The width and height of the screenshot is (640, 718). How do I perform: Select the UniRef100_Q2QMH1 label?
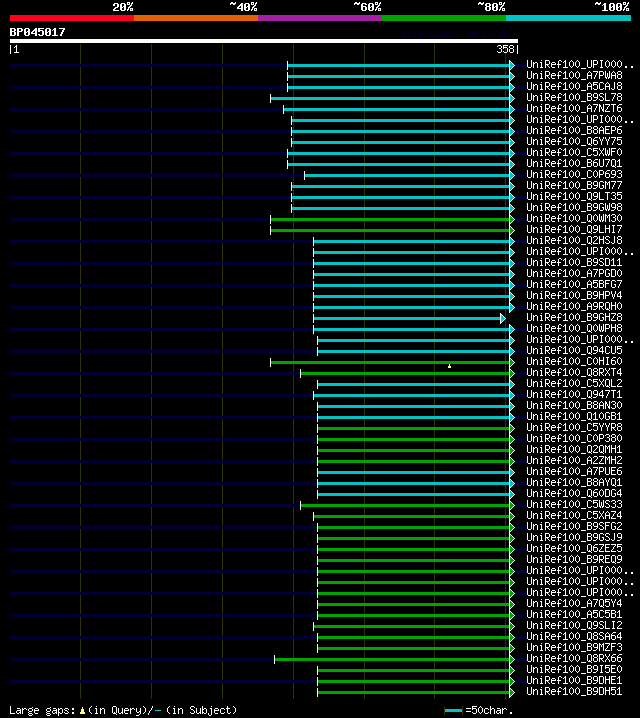point(574,449)
